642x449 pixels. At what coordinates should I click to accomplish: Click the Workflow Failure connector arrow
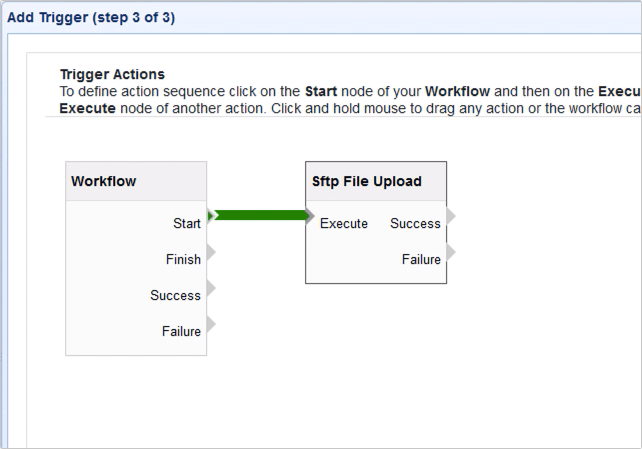(211, 325)
